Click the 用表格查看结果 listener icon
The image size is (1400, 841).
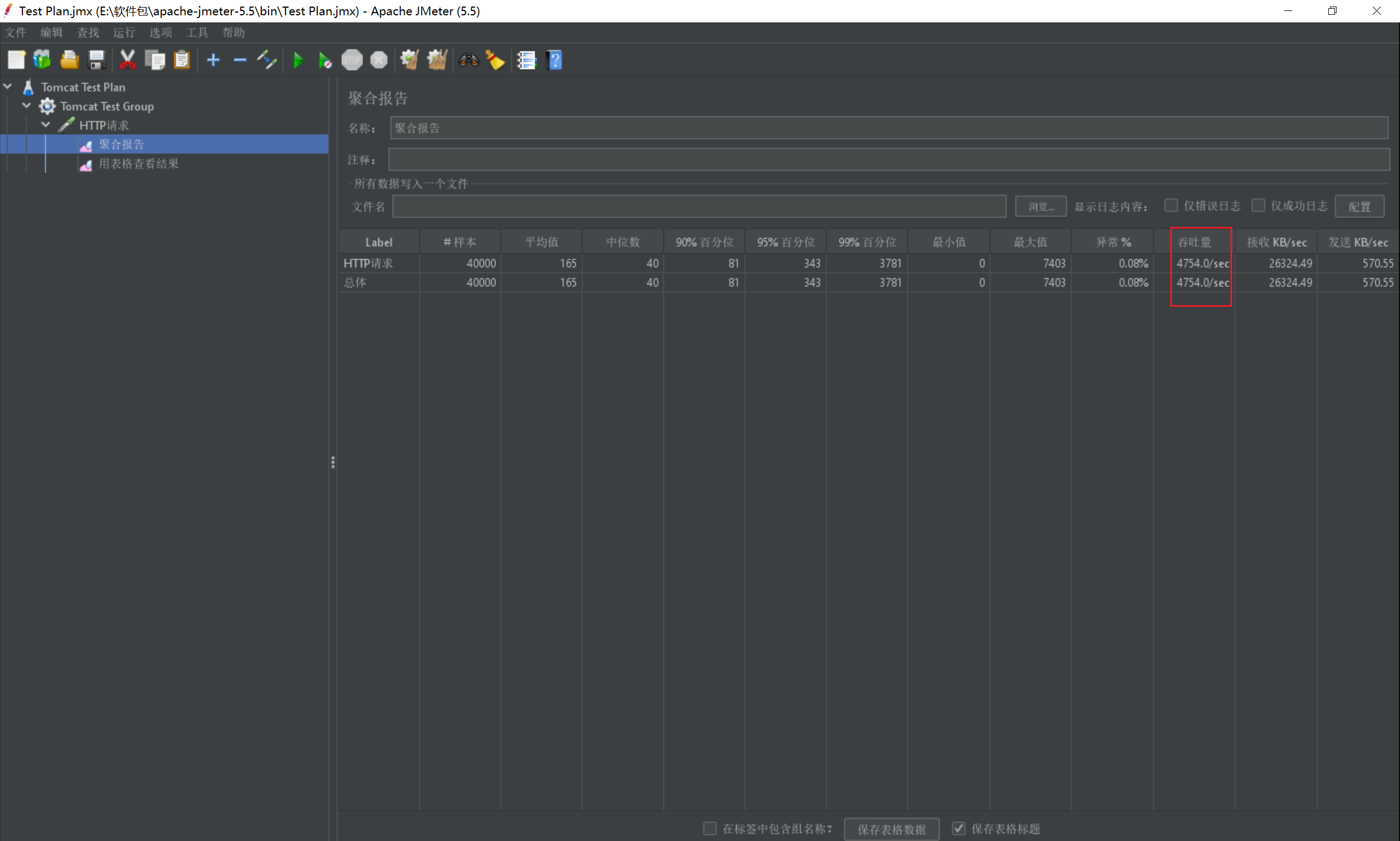86,165
